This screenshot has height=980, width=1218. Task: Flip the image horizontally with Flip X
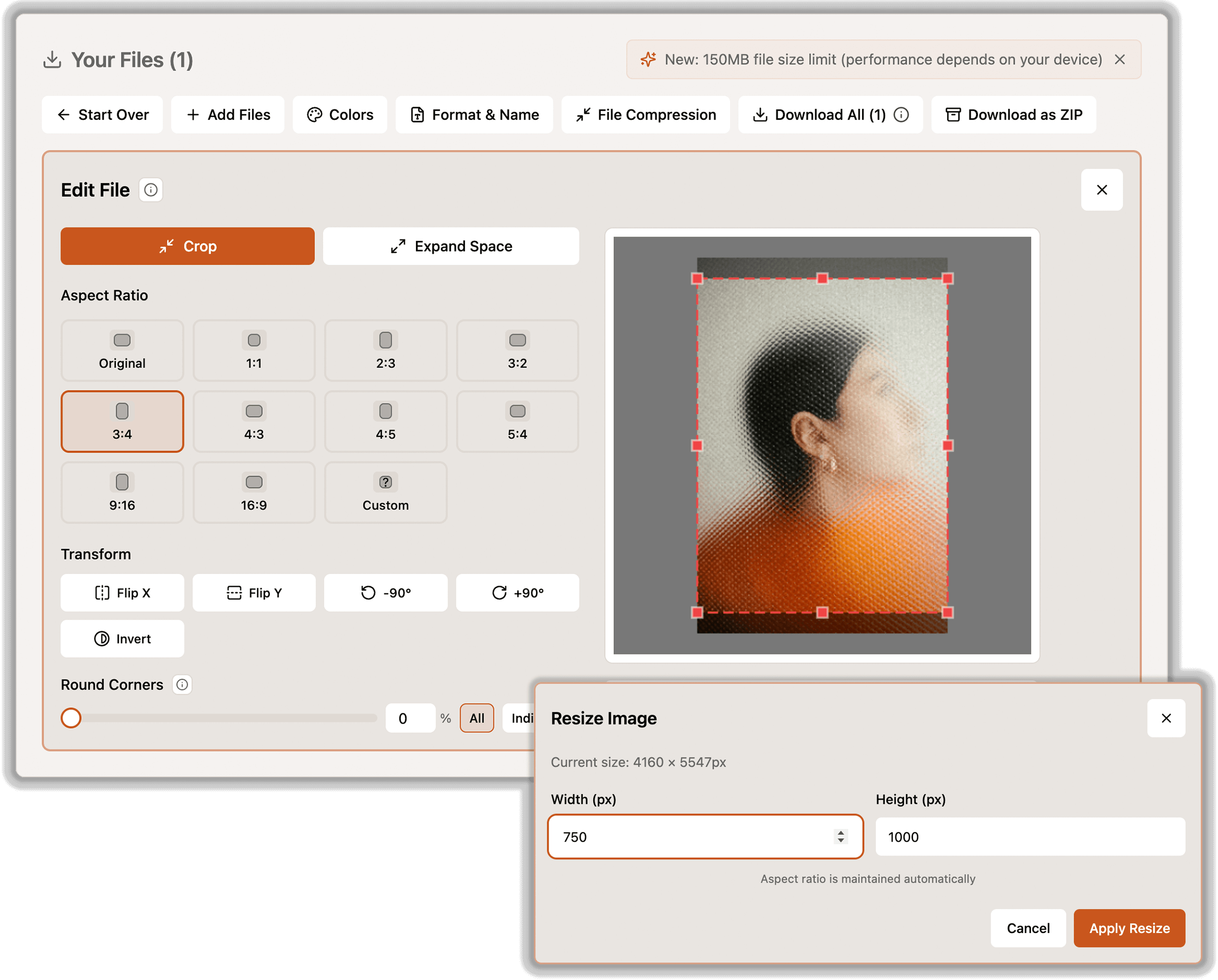[x=122, y=593]
